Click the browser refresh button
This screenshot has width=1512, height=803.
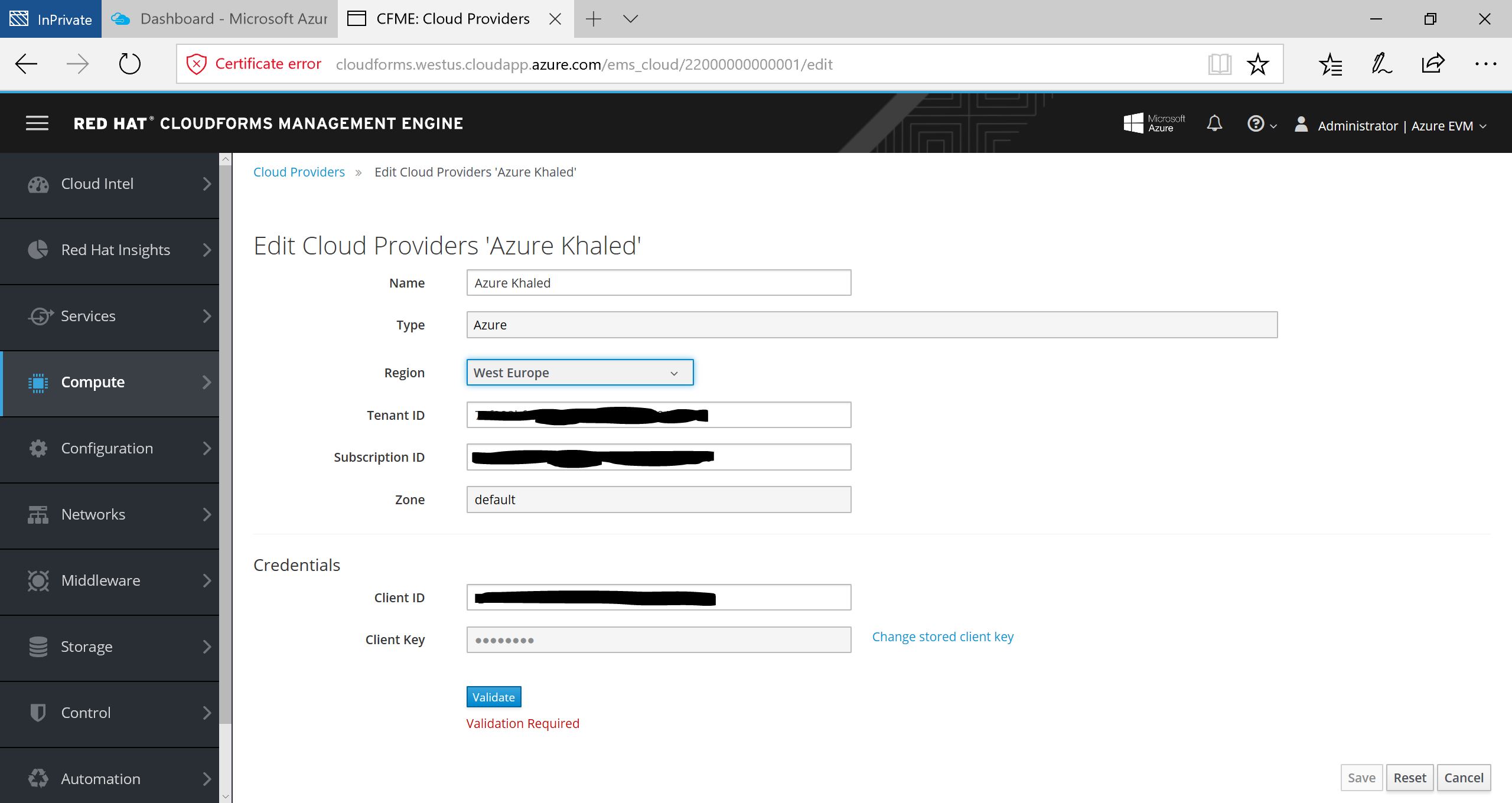point(129,64)
